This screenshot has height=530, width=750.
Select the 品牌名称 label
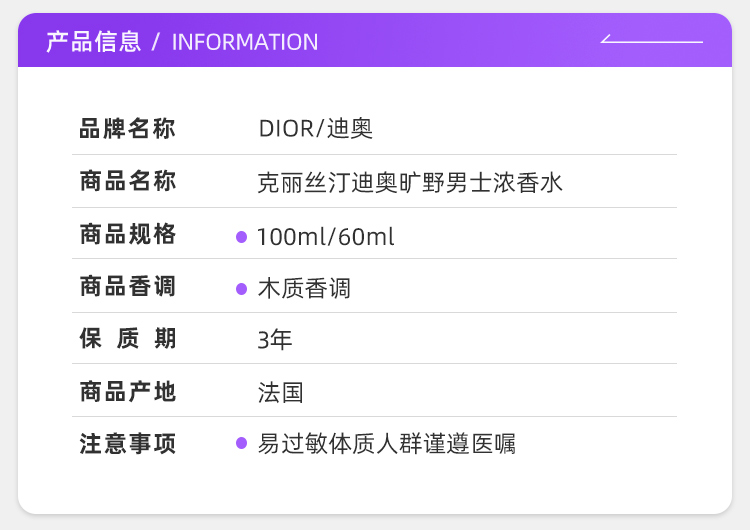click(x=127, y=129)
